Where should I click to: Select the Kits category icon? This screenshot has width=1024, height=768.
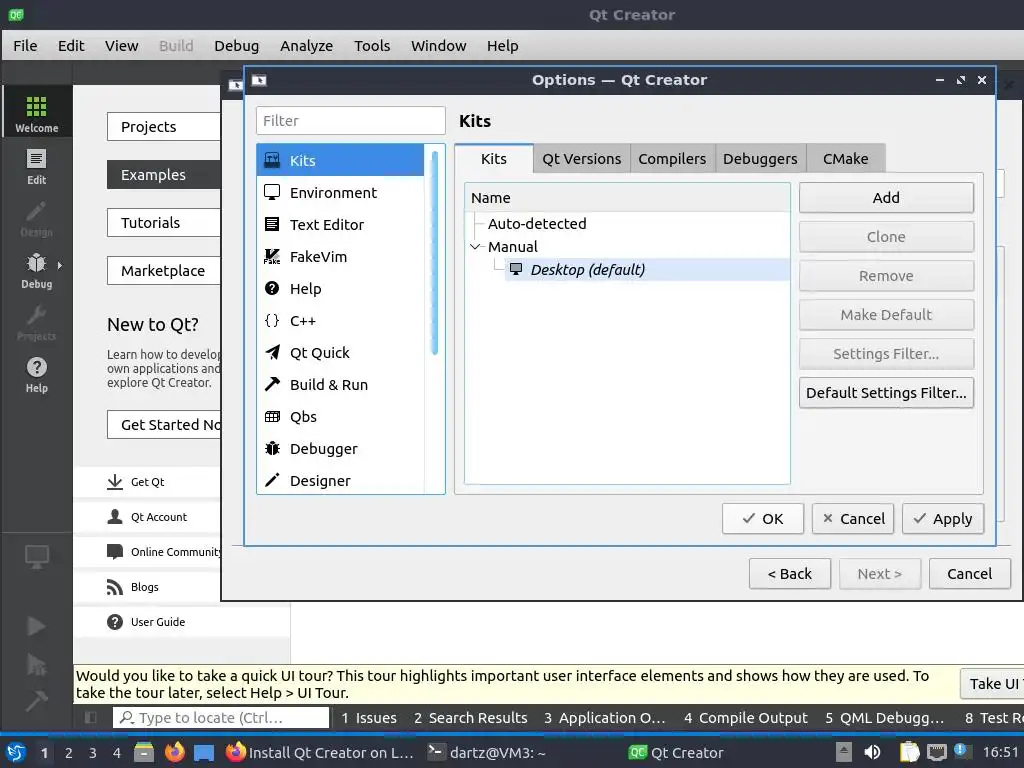click(272, 160)
